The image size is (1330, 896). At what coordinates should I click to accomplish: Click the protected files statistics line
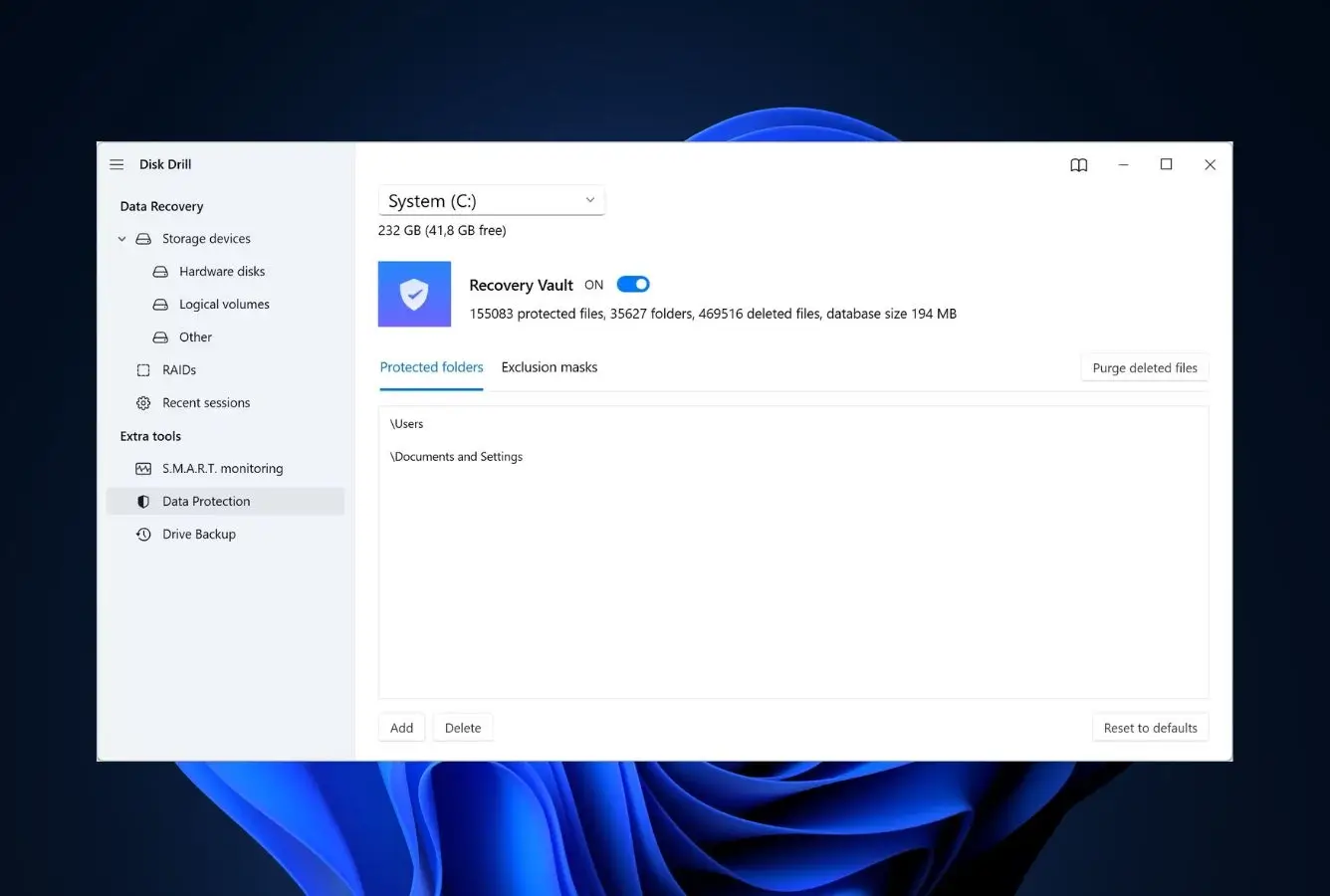[713, 314]
